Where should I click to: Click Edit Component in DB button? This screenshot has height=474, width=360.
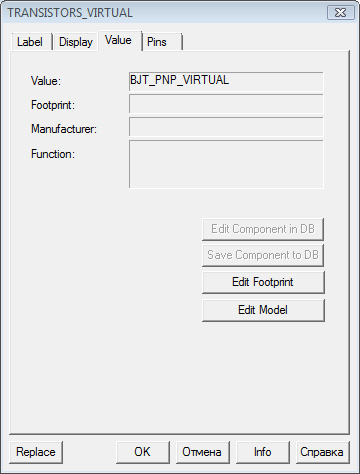263,229
